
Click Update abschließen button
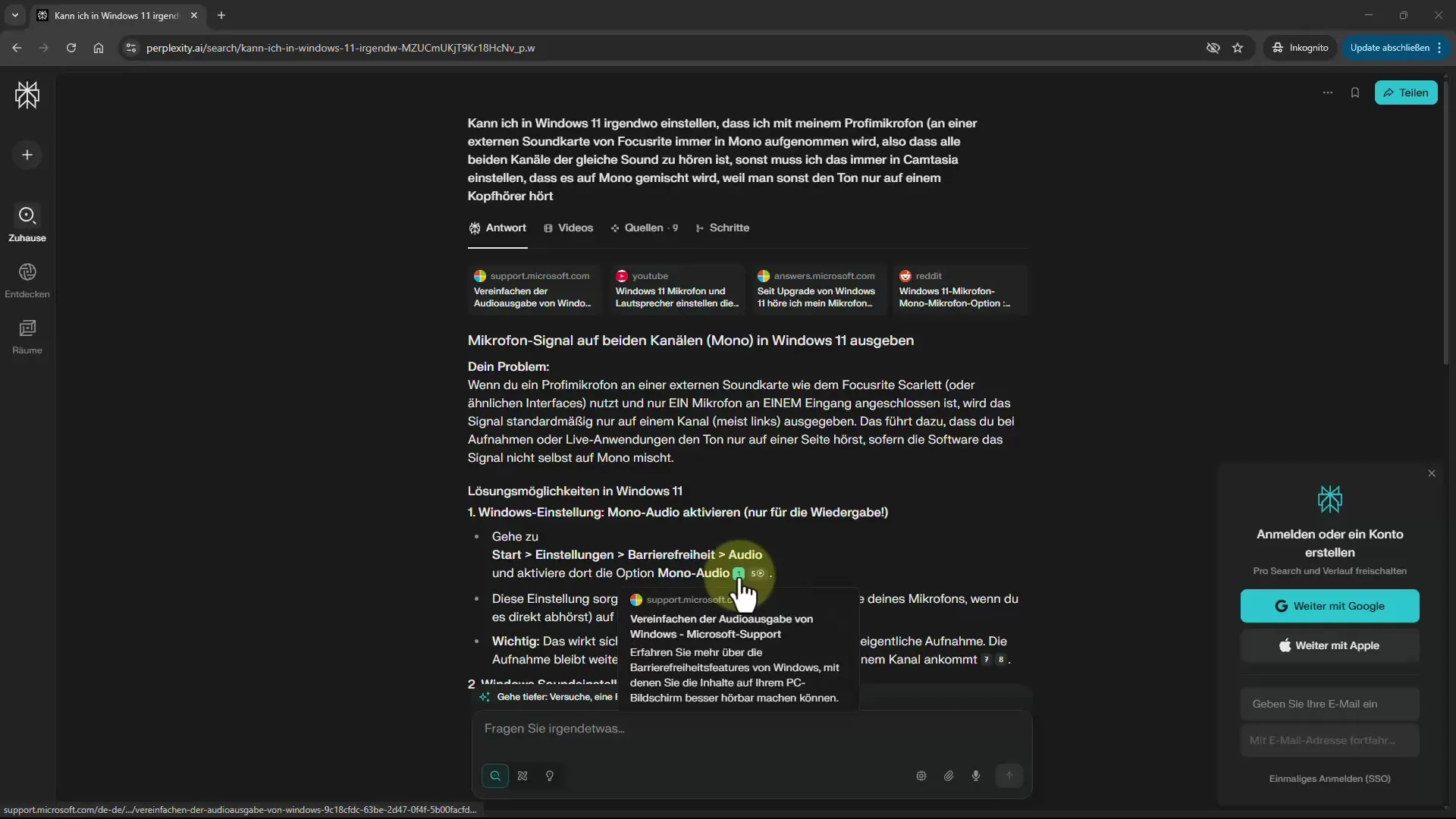[1396, 48]
